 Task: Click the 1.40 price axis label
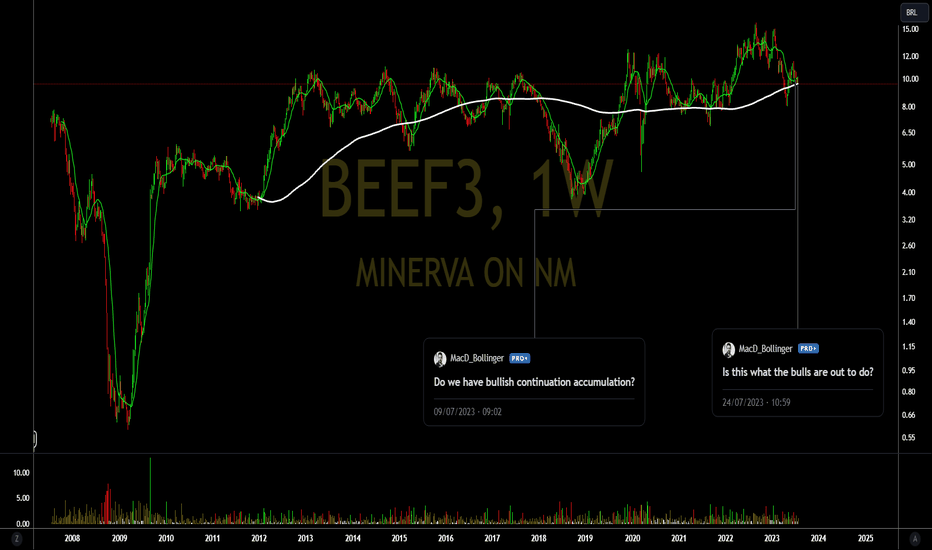tap(909, 322)
